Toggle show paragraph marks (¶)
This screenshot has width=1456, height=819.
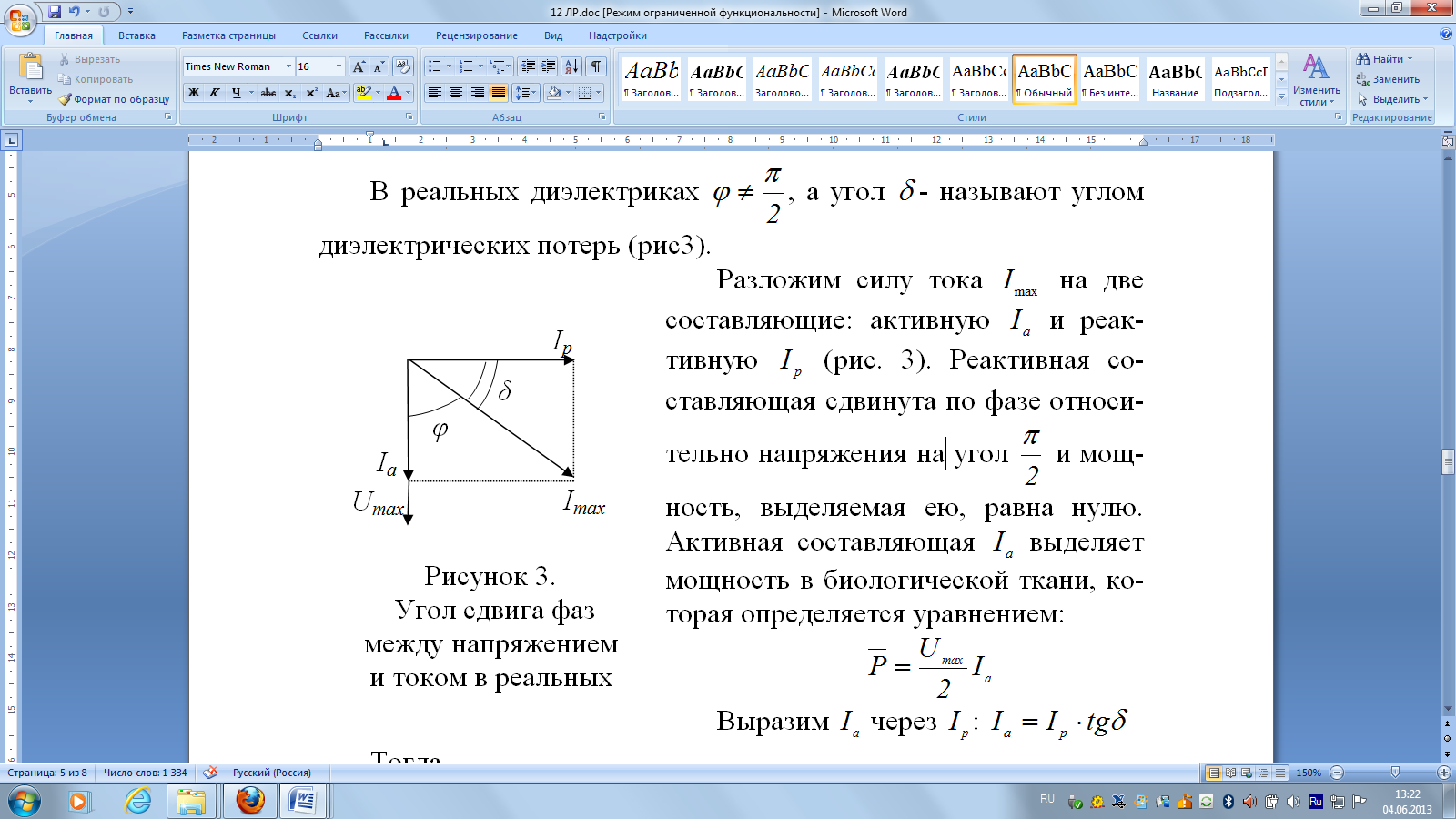tap(596, 66)
